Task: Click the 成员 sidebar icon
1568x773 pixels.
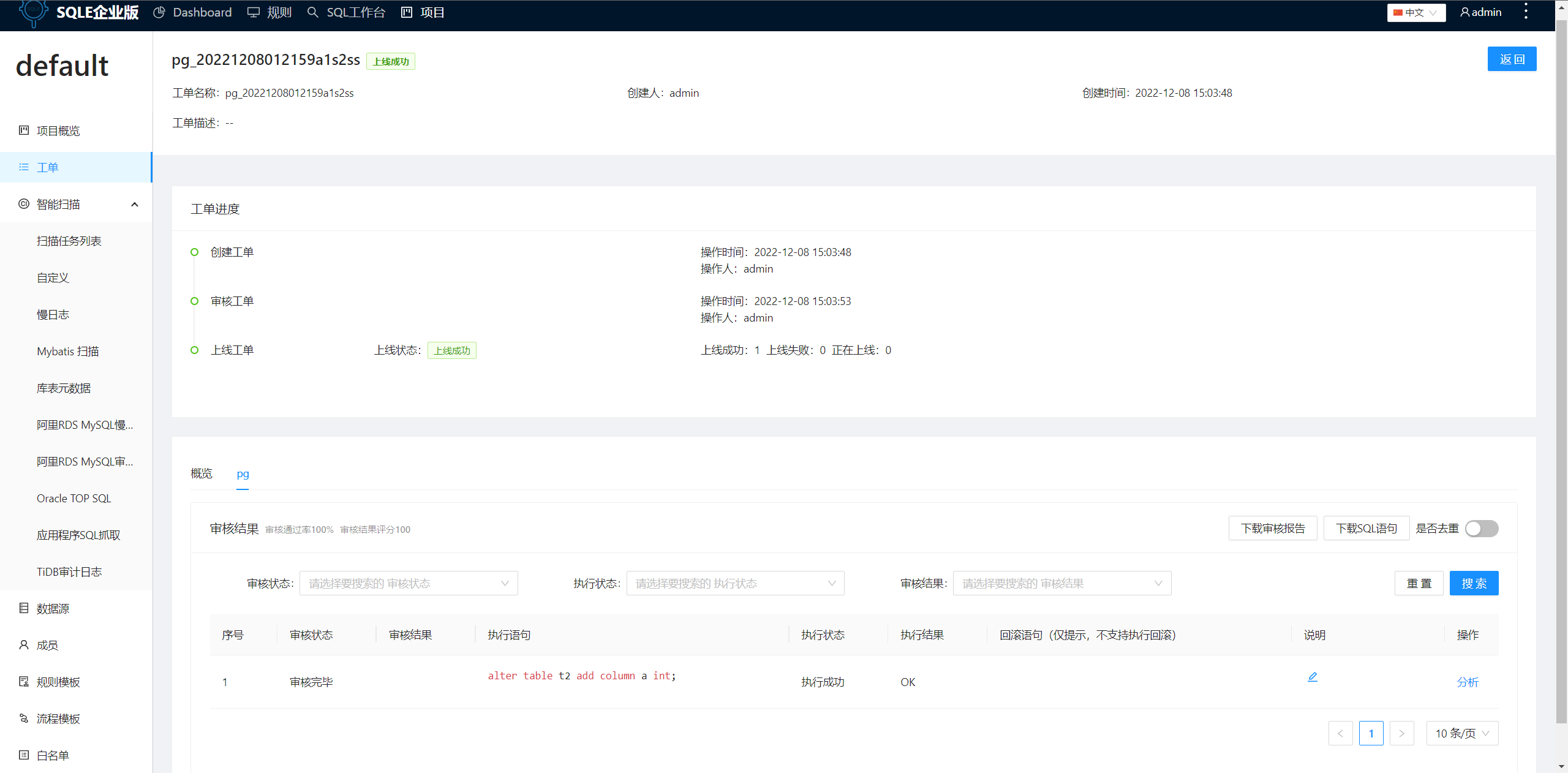Action: pos(23,644)
